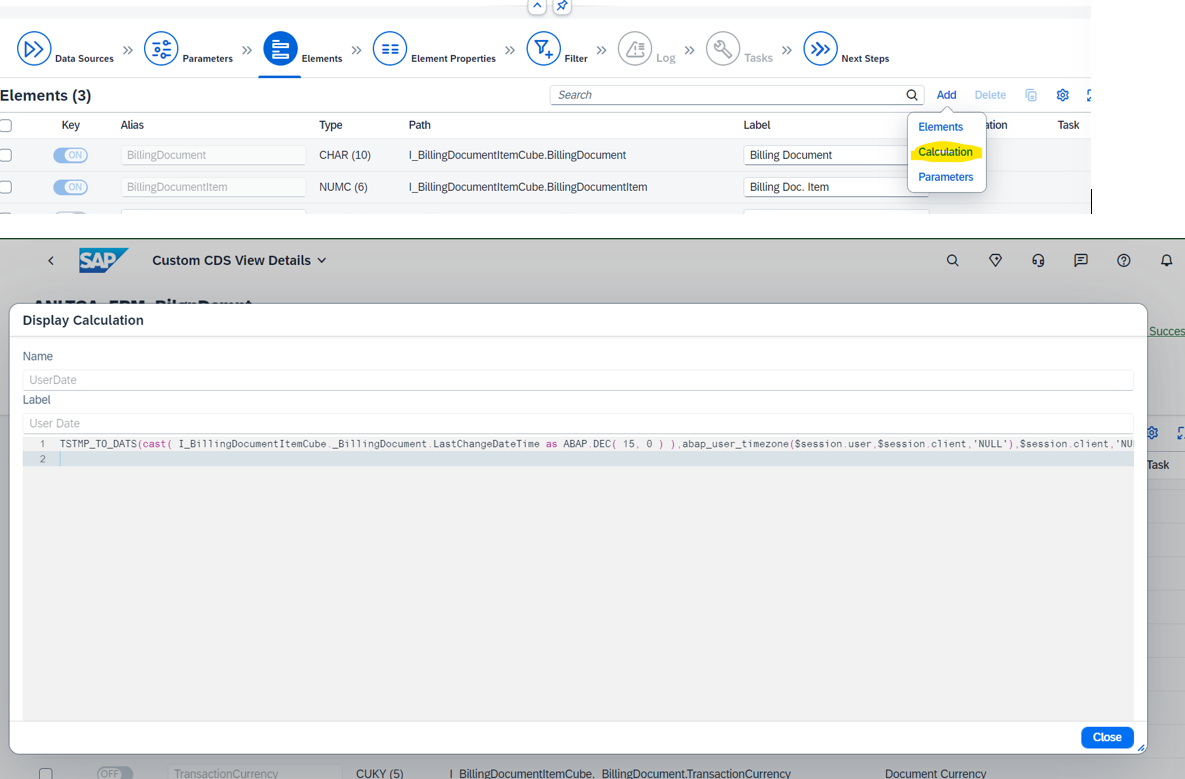Click the Display Calculation dialog title

click(x=83, y=320)
